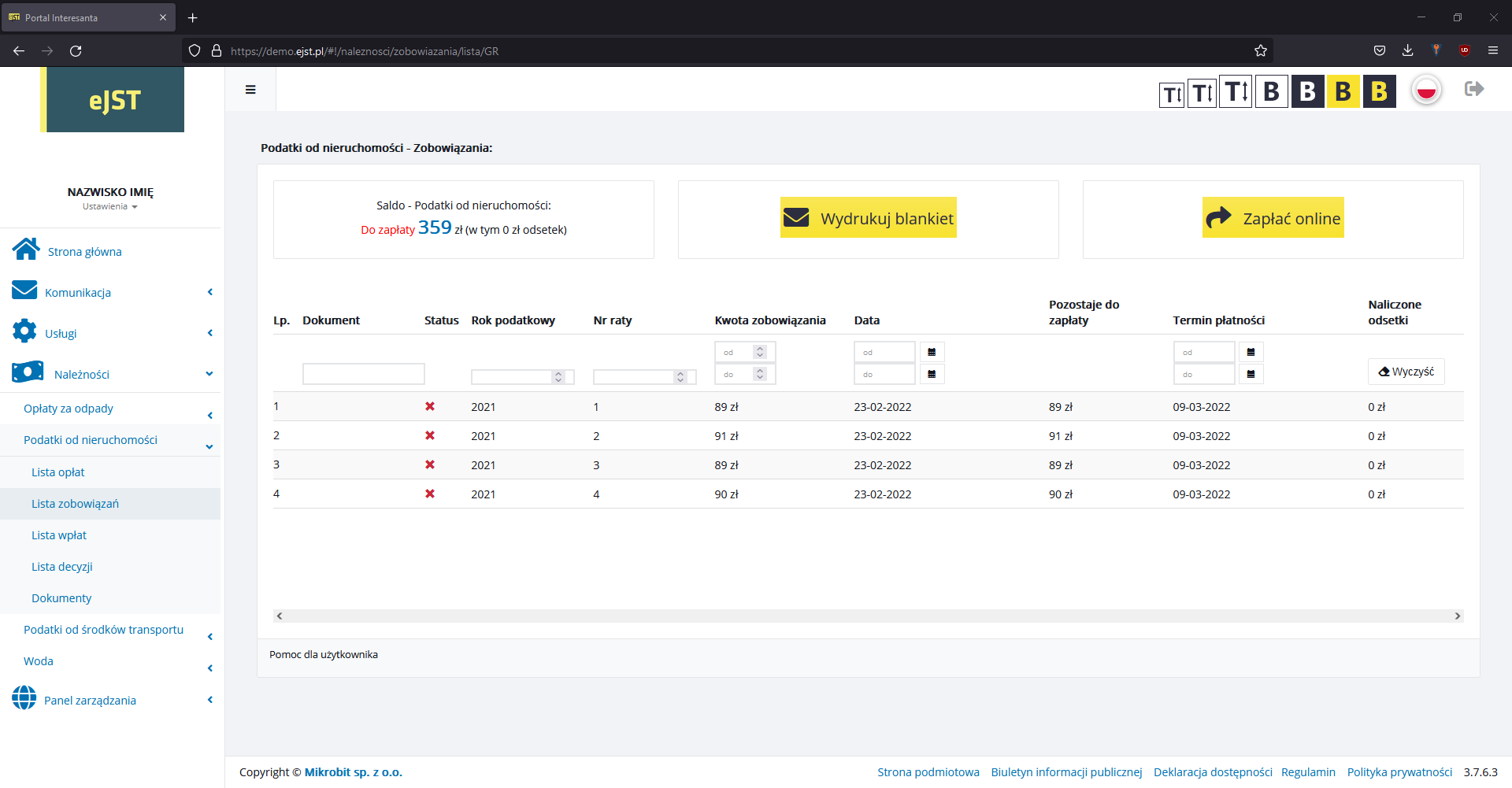The height and width of the screenshot is (788, 1512).
Task: Expand Podatki od środków transportu submenu
Action: 103,630
